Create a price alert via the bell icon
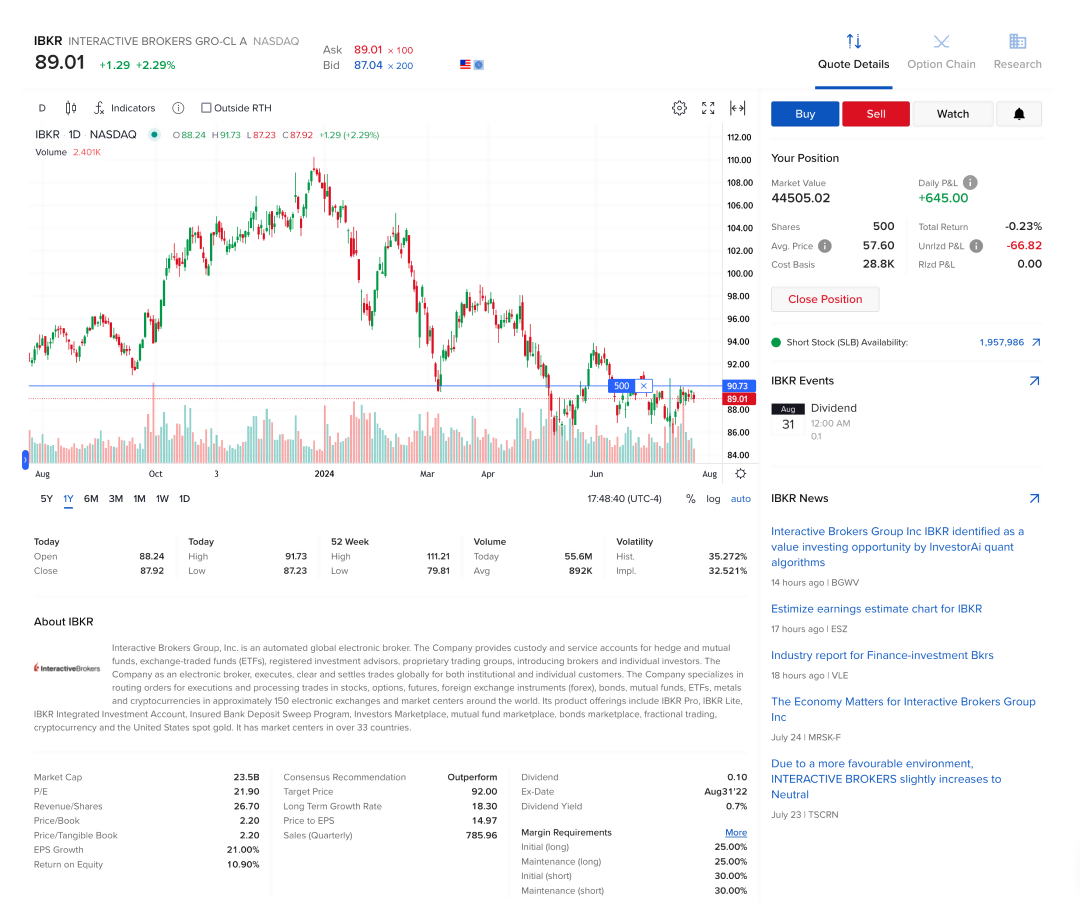1080x910 pixels. point(1019,114)
